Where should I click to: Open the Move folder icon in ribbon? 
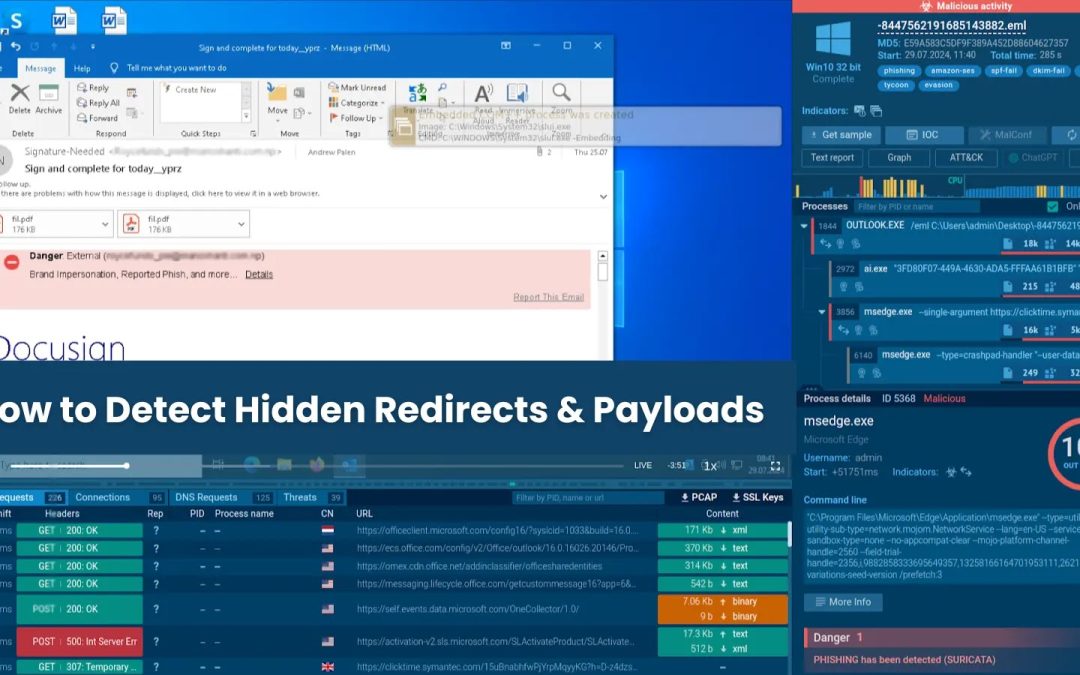277,92
